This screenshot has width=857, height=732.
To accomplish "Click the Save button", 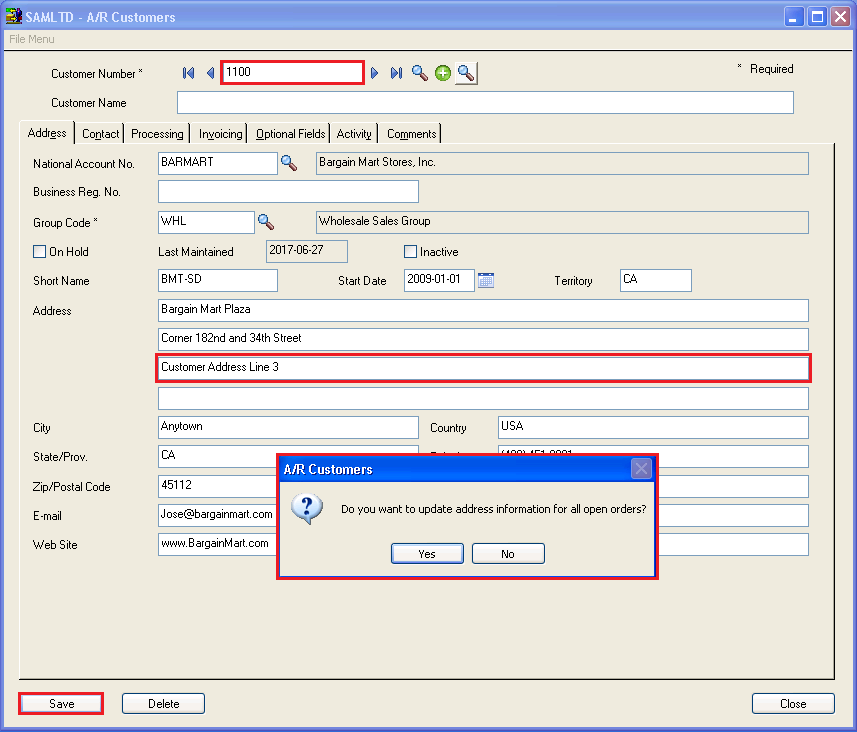I will click(x=61, y=704).
